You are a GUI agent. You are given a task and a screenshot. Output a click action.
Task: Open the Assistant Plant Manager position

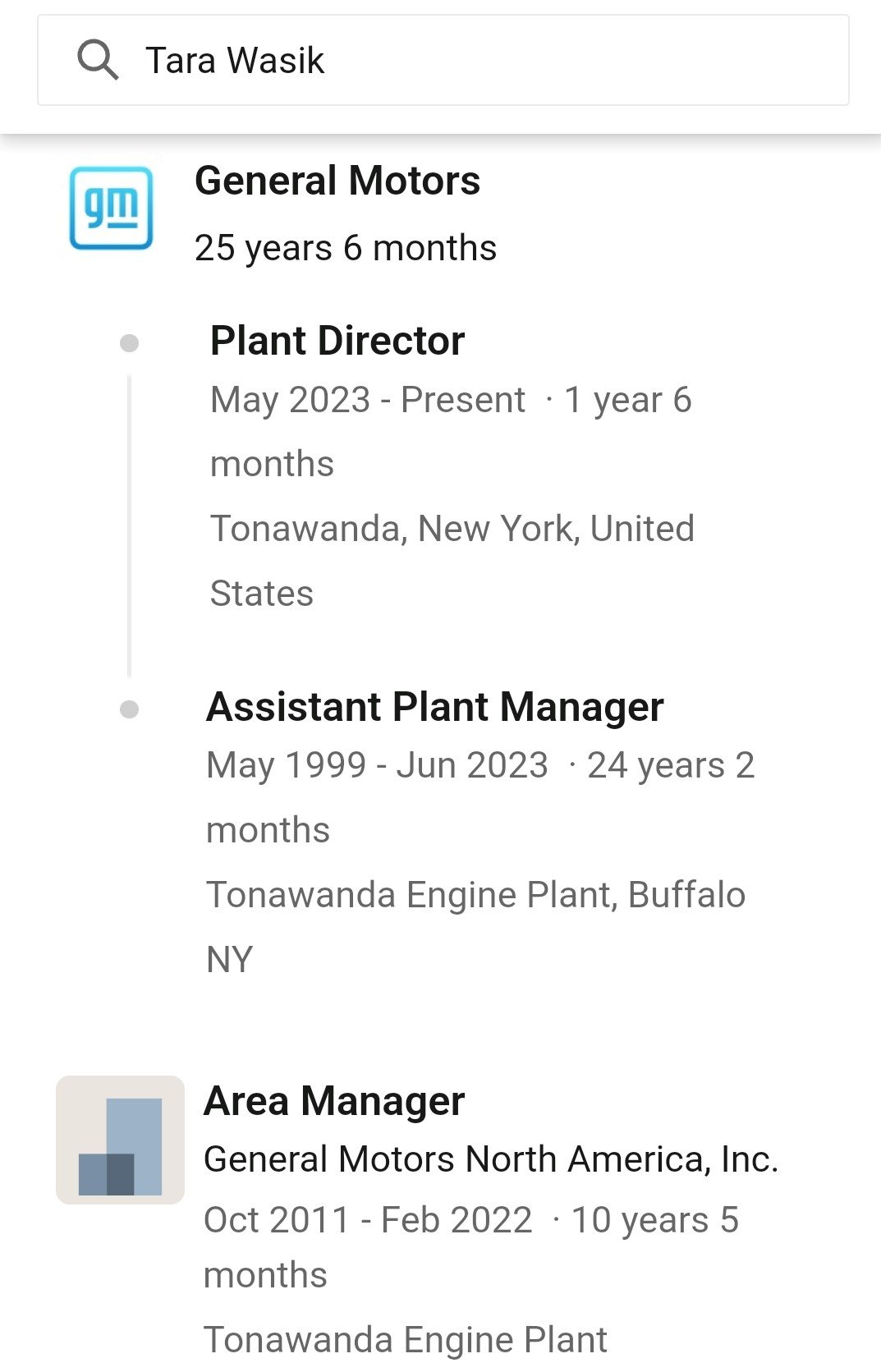(435, 707)
